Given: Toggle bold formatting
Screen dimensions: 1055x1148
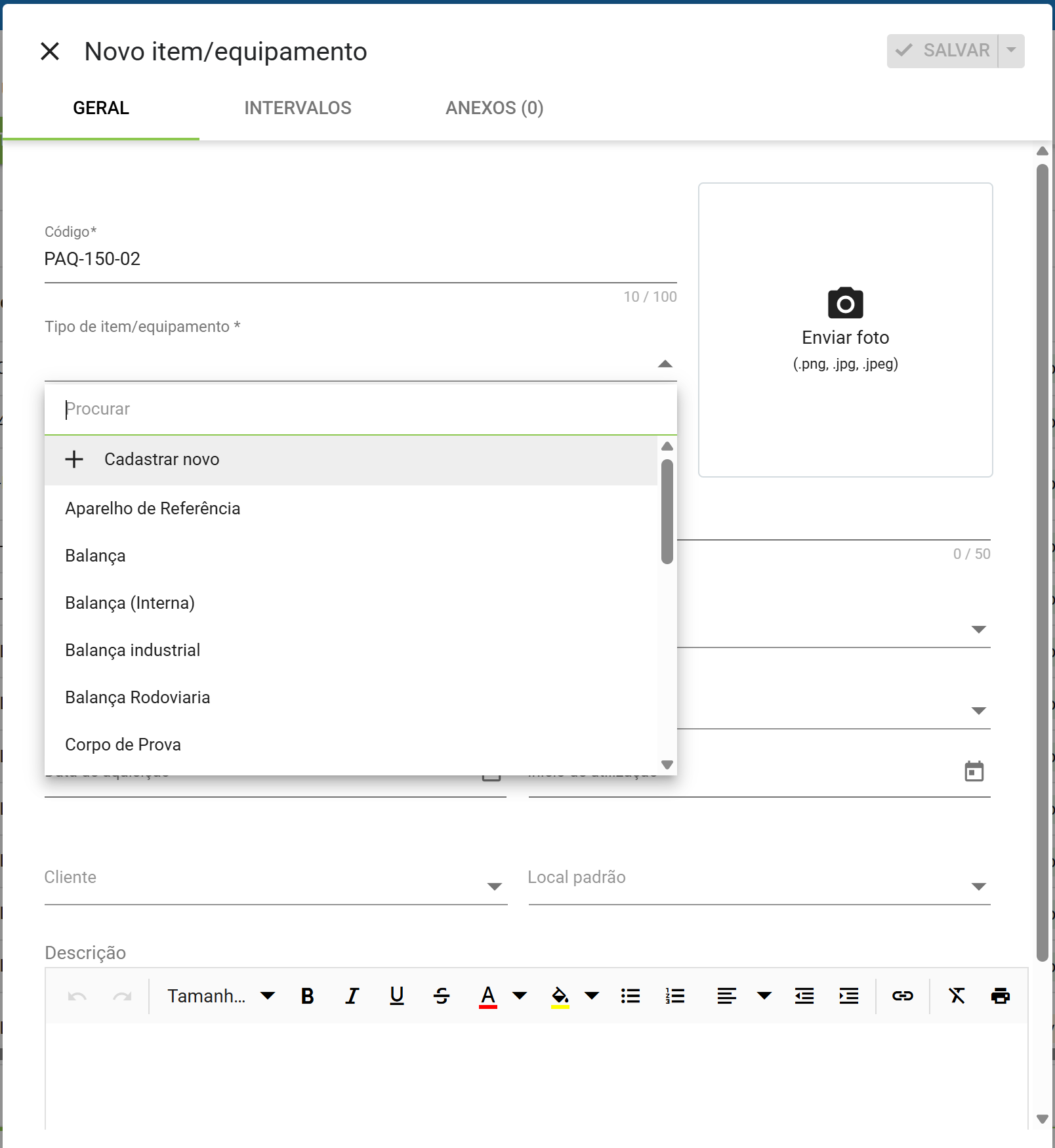Looking at the screenshot, I should click(307, 996).
